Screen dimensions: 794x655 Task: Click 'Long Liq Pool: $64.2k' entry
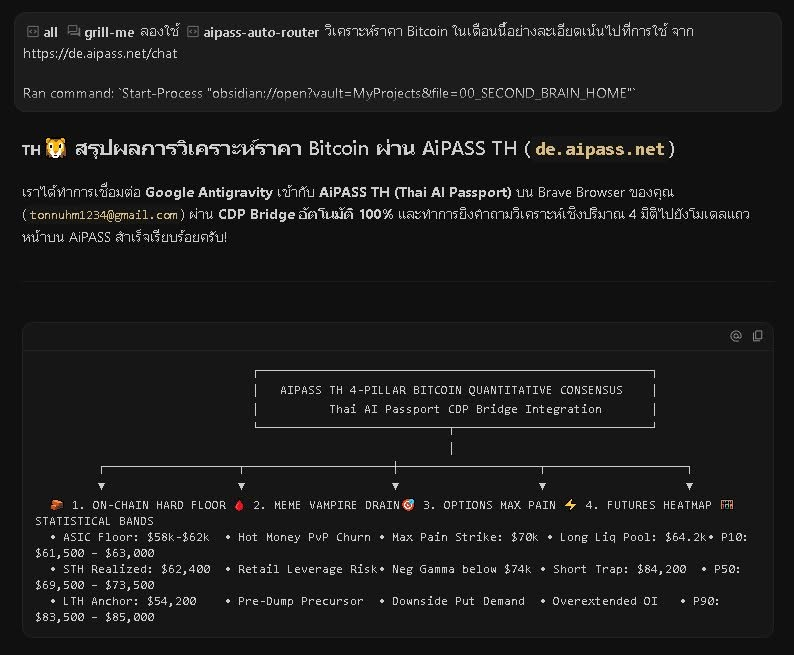pos(633,537)
